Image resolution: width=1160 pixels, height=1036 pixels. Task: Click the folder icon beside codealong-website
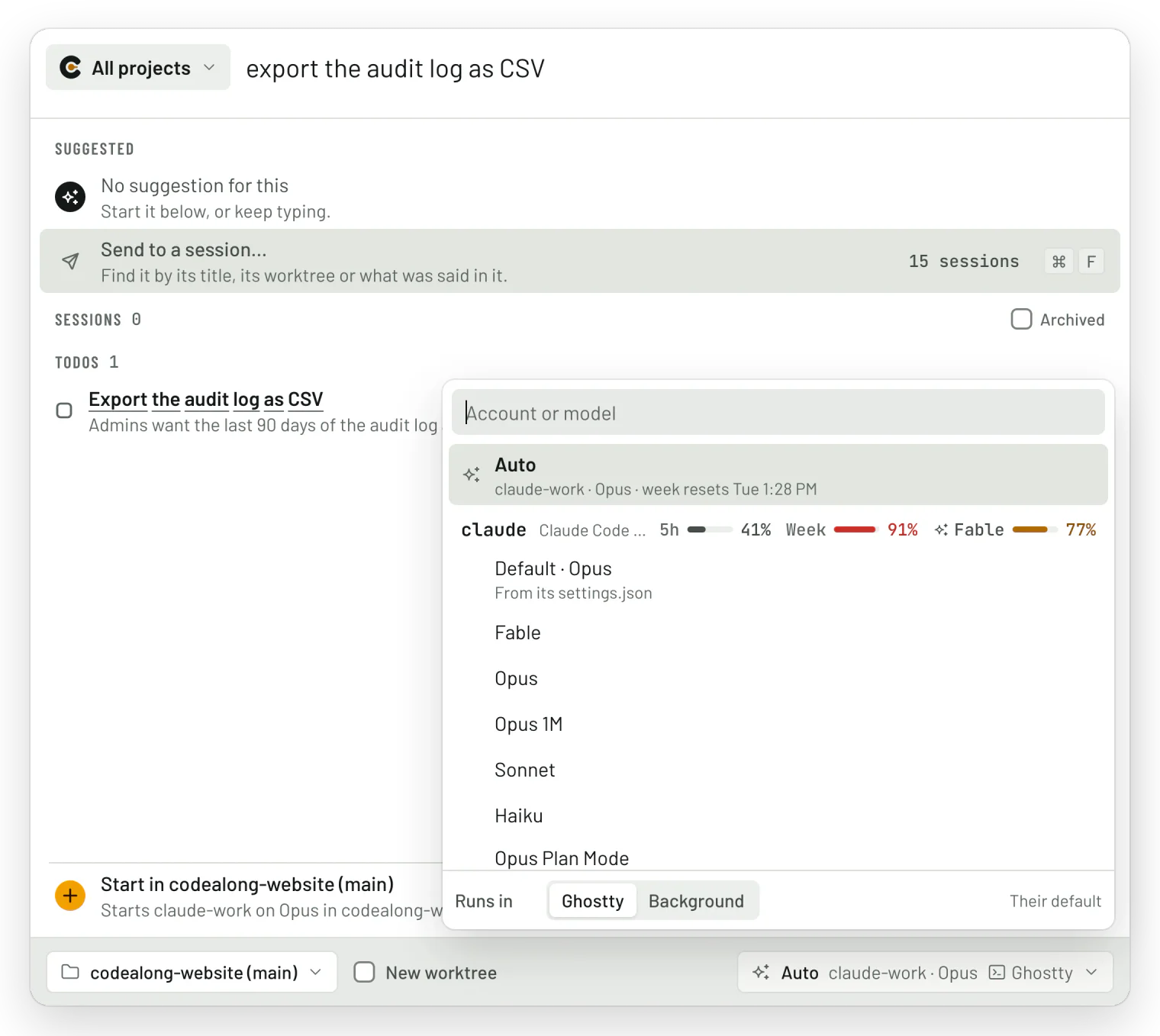click(70, 972)
